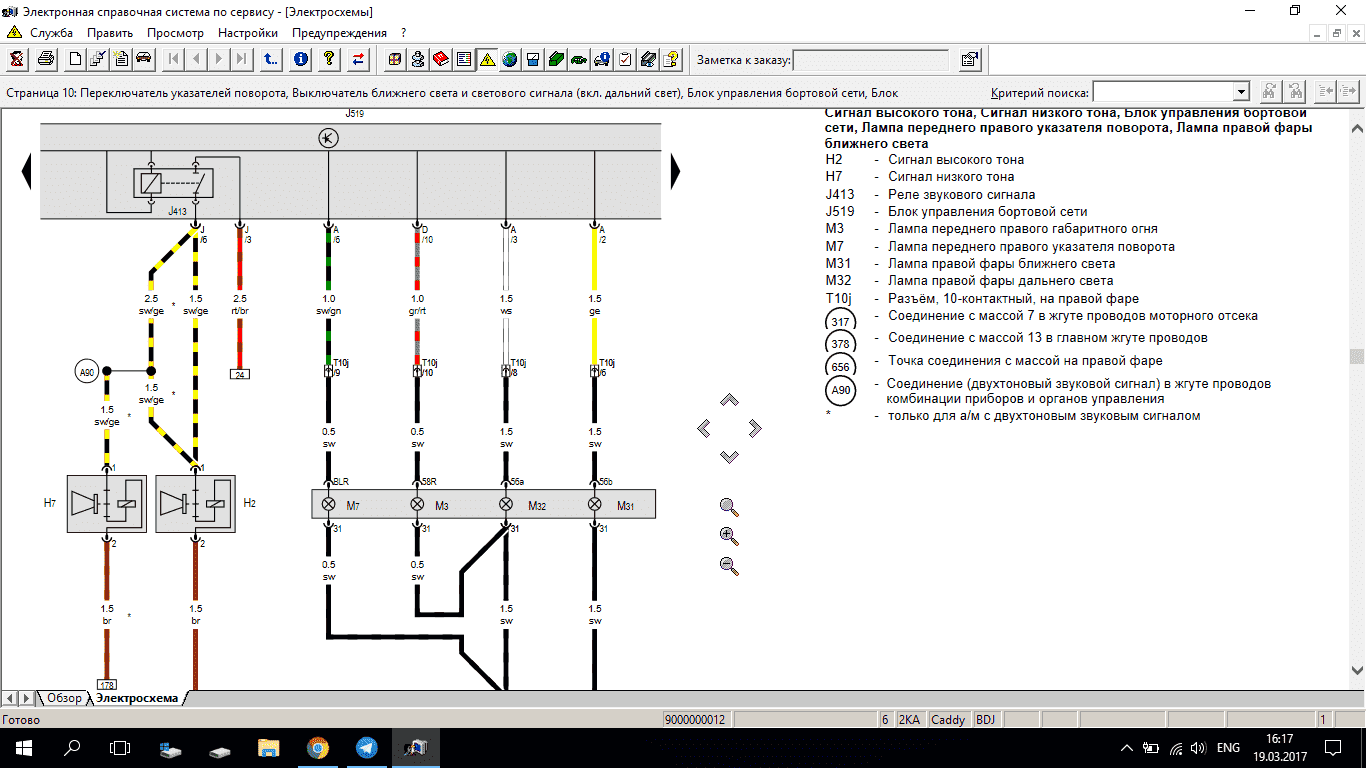
Task: Click the car vehicle selection icon
Action: [143, 59]
